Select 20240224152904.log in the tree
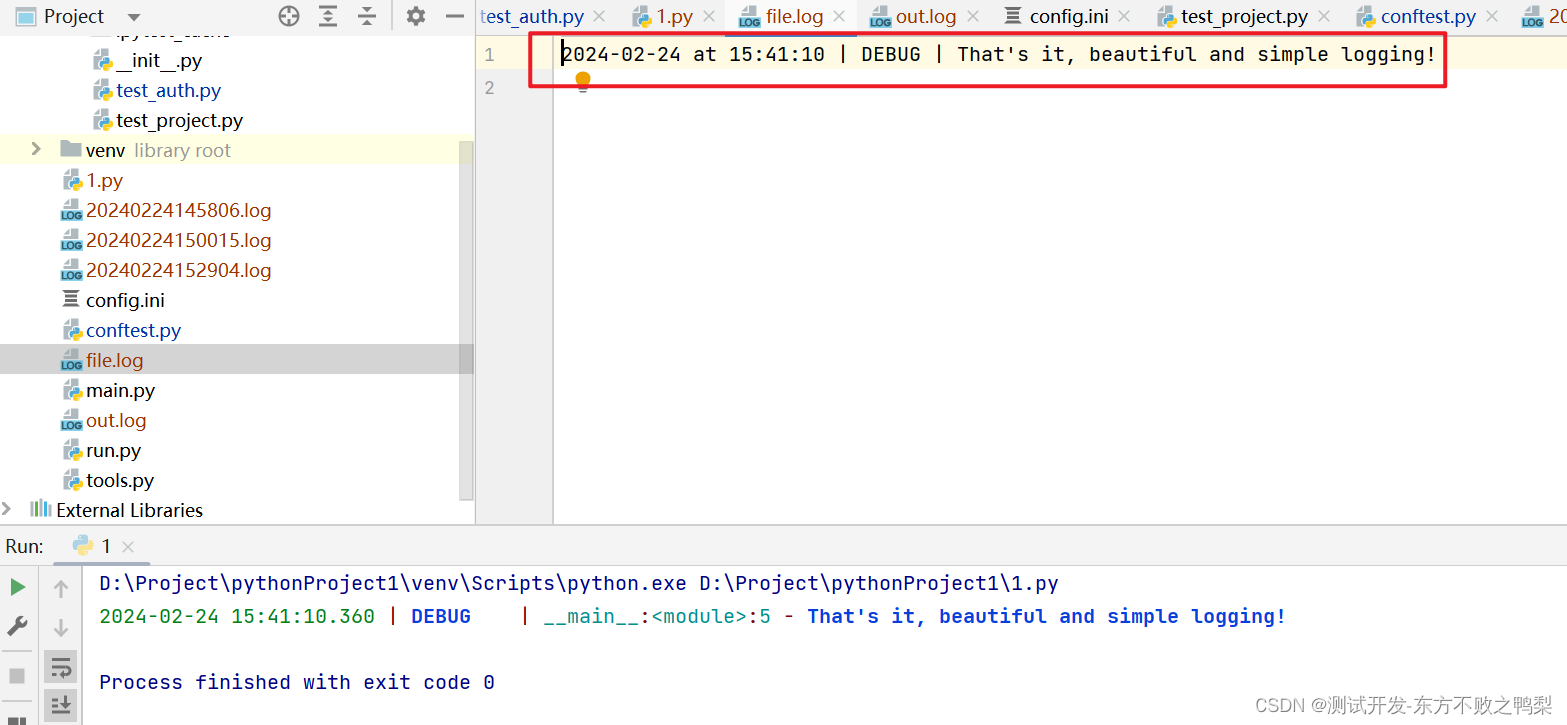This screenshot has width=1567, height=725. [x=167, y=270]
